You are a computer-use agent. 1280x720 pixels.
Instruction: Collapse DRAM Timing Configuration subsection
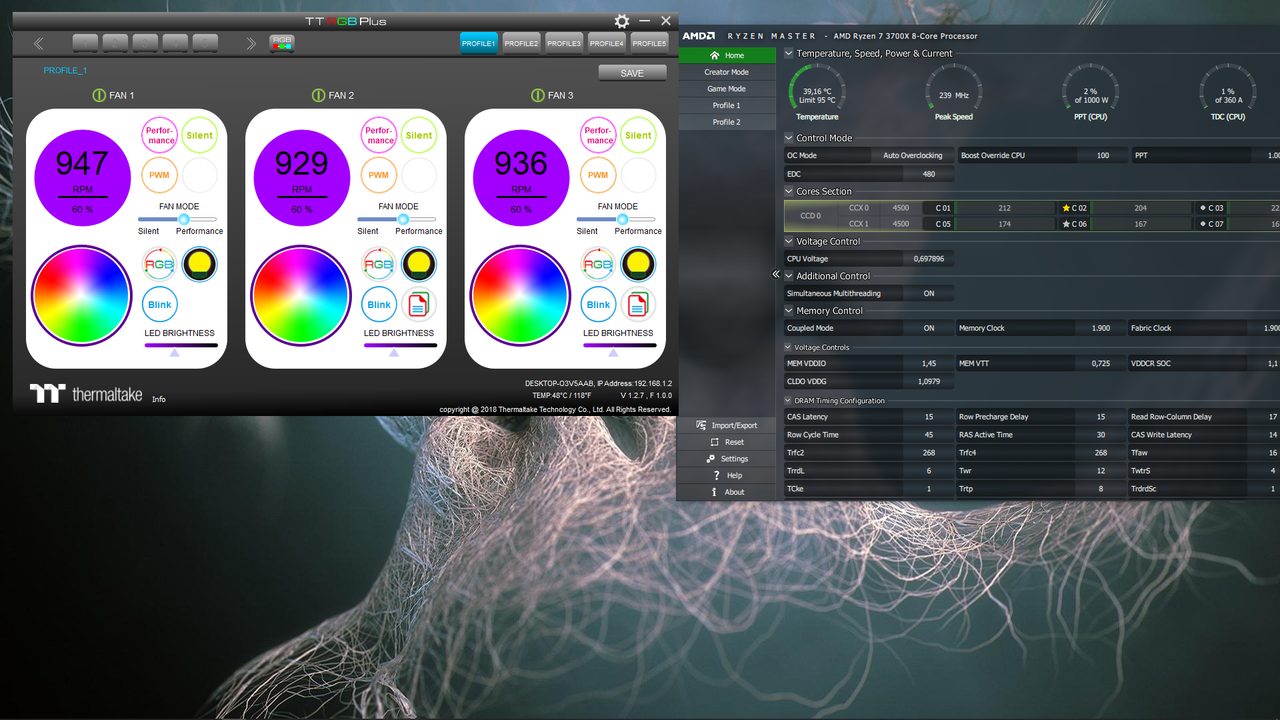click(x=789, y=401)
